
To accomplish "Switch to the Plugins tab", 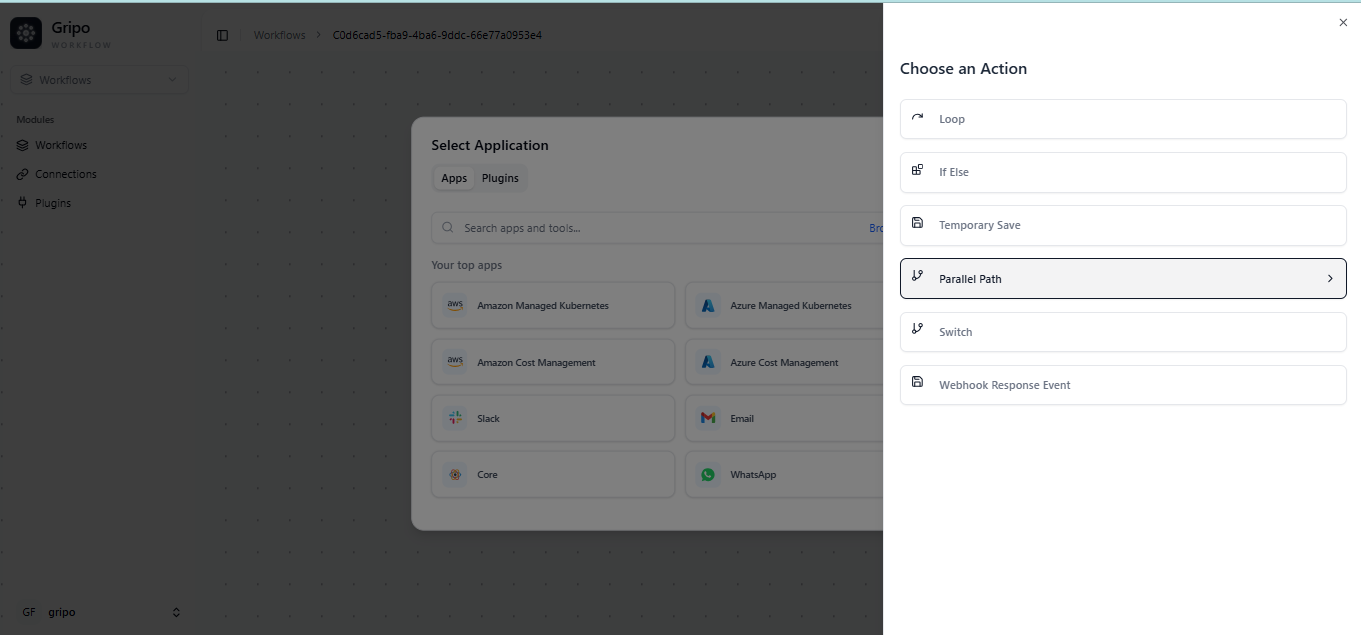I will pos(500,178).
